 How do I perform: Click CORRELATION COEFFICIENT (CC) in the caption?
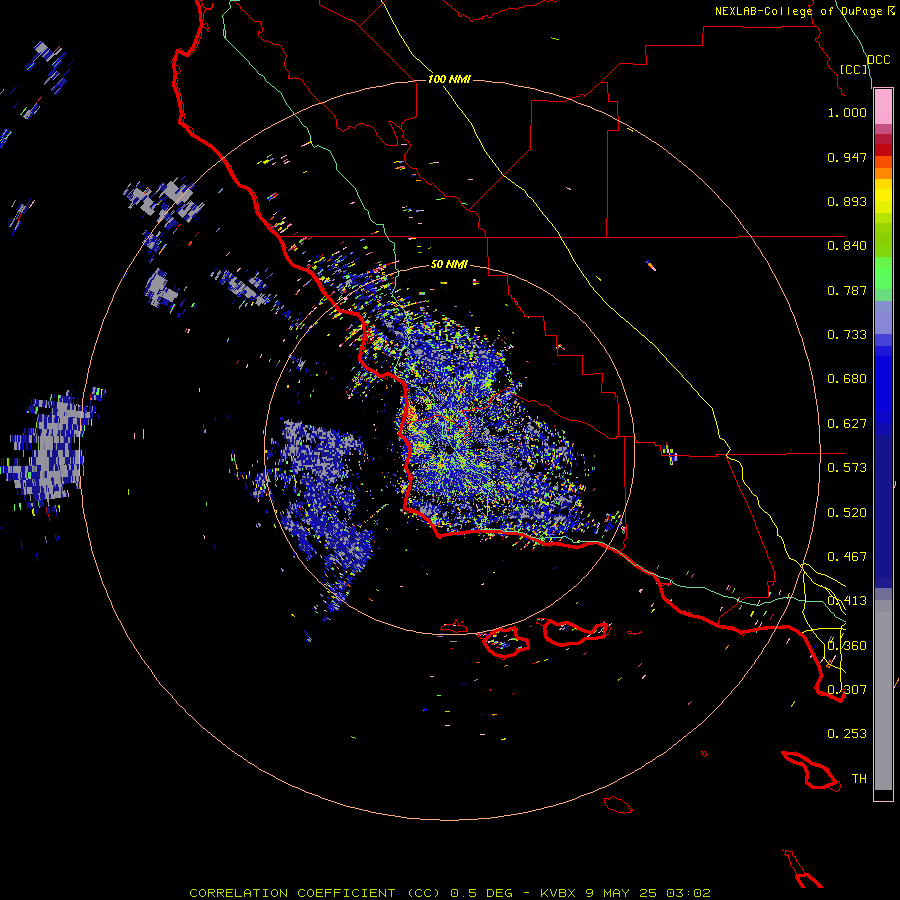(314, 893)
